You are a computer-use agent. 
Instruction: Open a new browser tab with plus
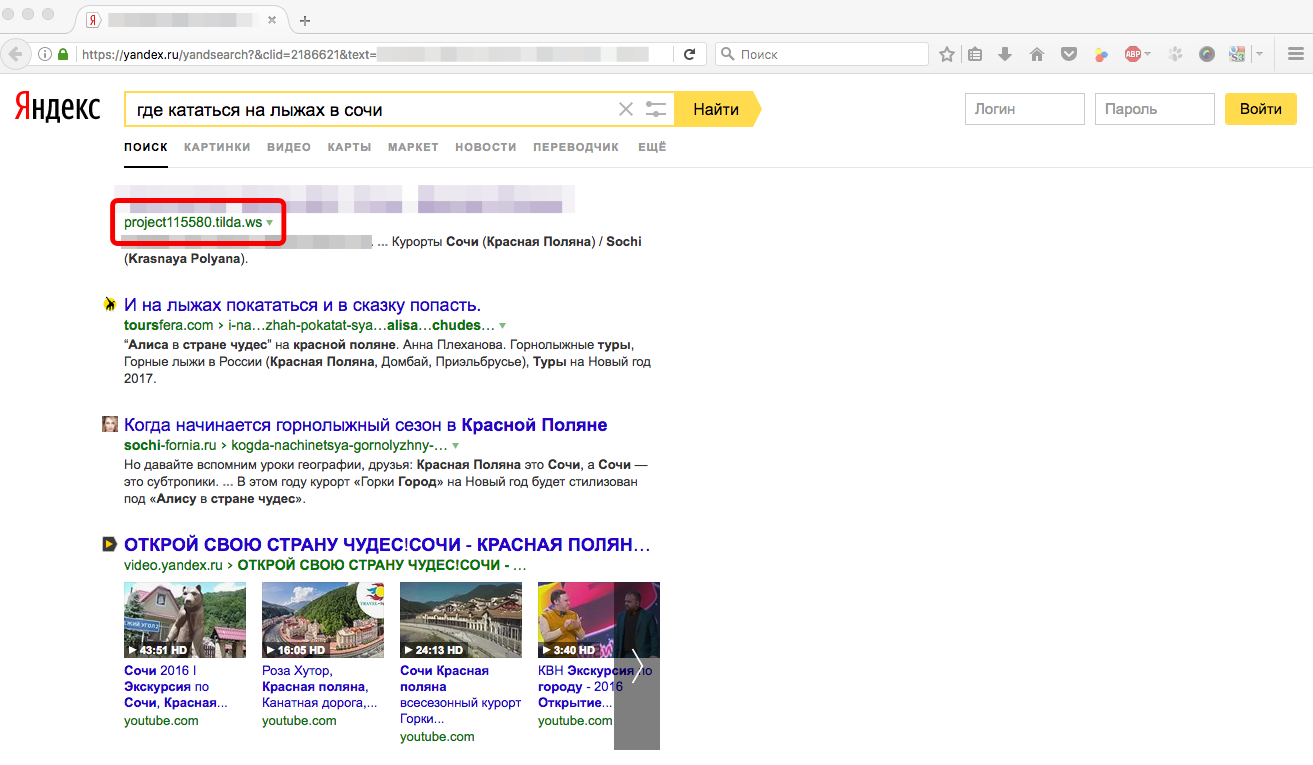305,20
